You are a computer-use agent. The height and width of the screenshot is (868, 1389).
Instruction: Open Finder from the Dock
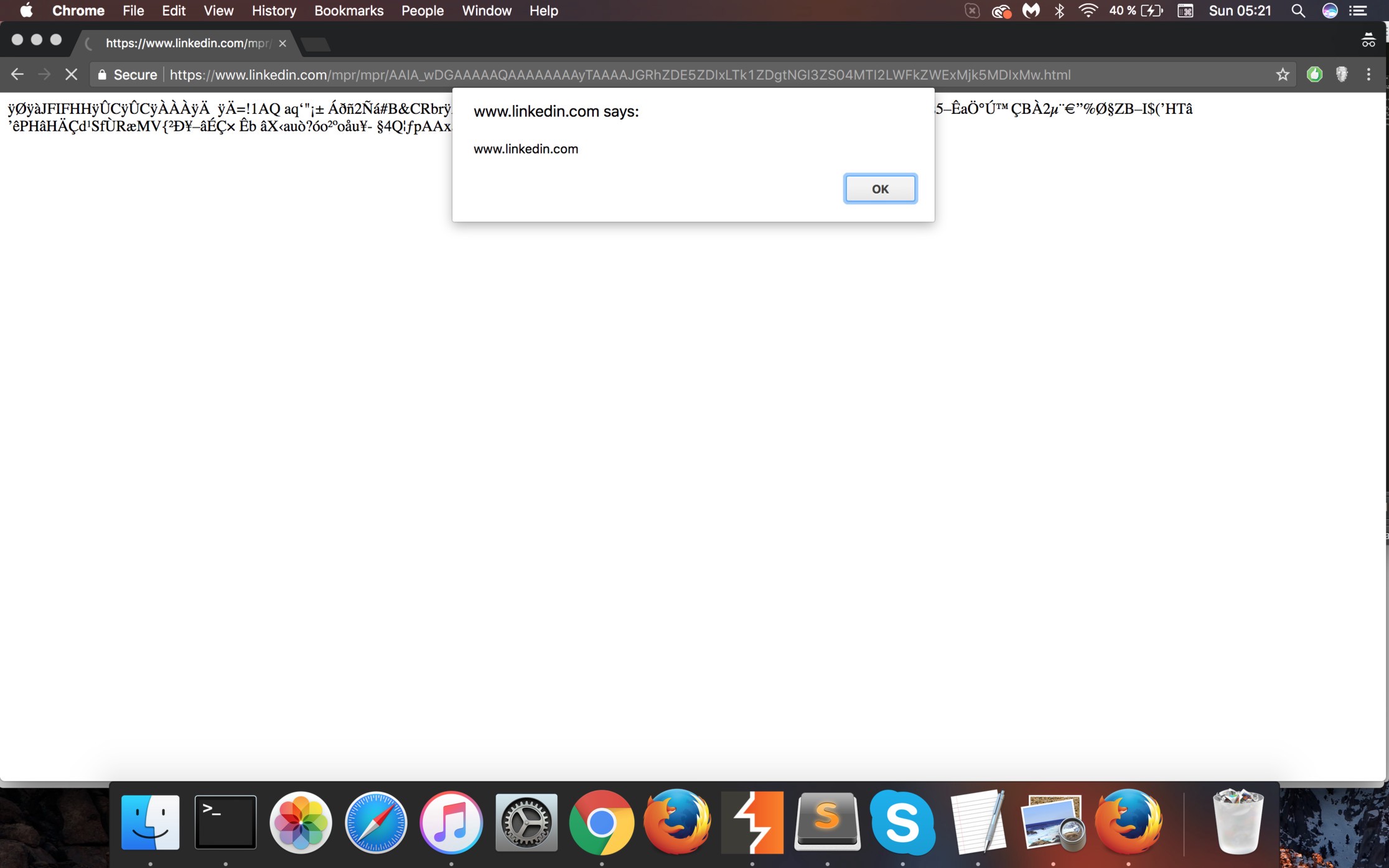click(x=150, y=822)
